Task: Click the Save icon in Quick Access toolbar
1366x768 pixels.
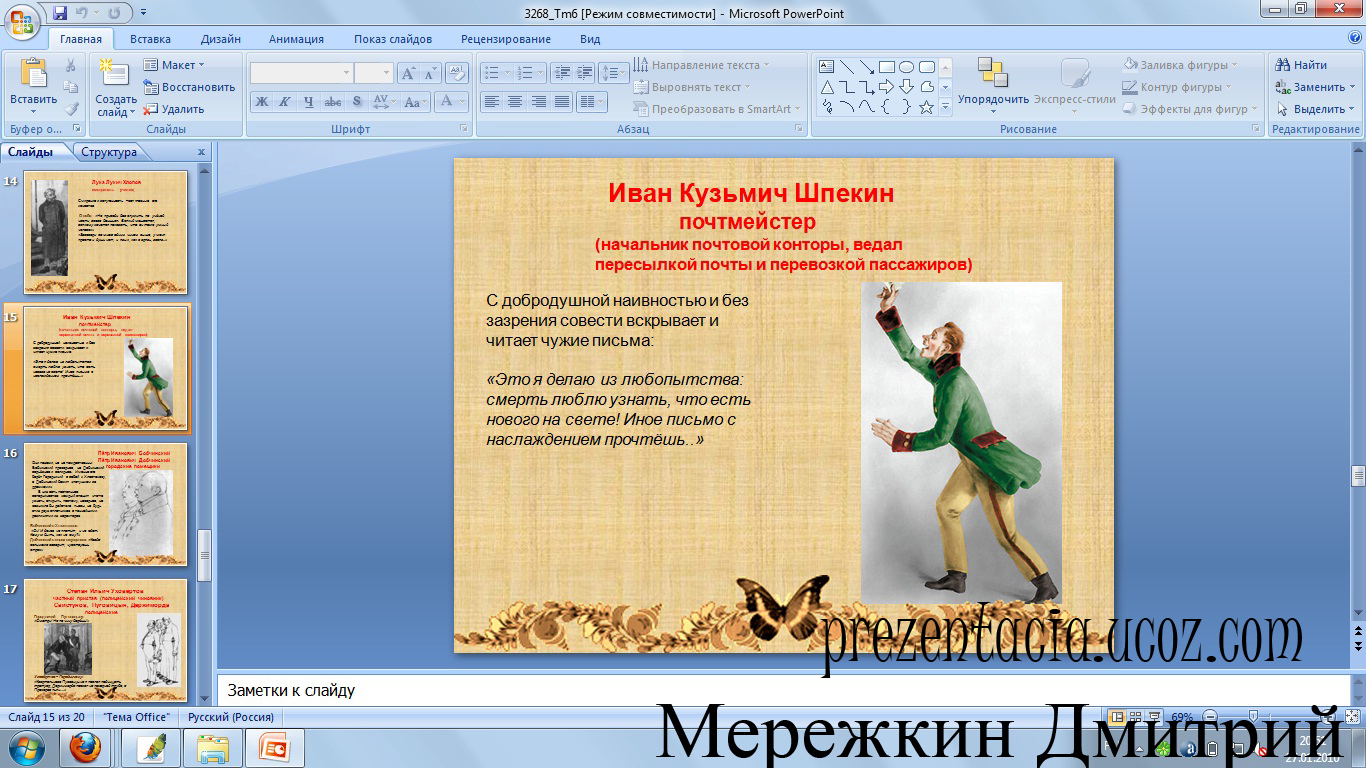Action: click(x=60, y=14)
